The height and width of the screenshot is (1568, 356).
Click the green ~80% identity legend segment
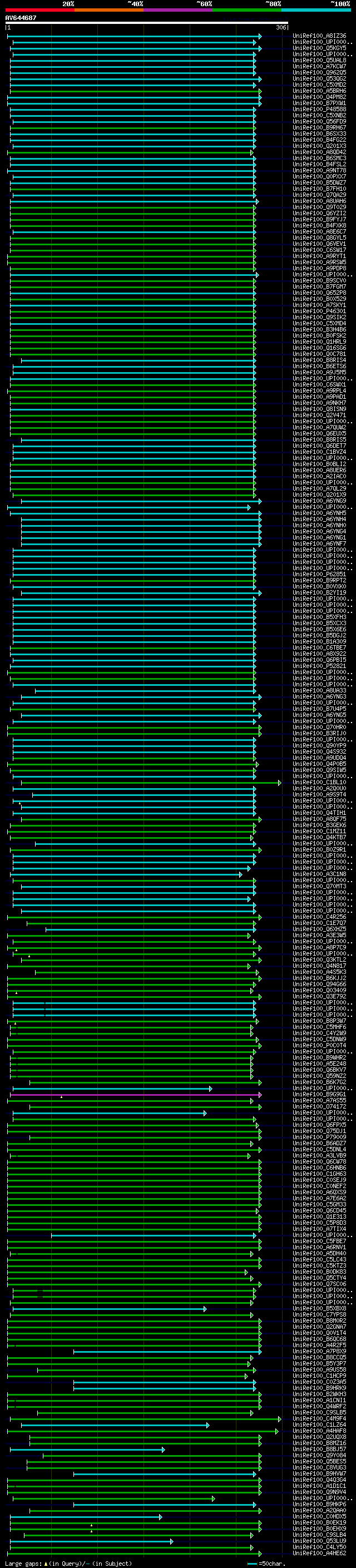(x=247, y=10)
